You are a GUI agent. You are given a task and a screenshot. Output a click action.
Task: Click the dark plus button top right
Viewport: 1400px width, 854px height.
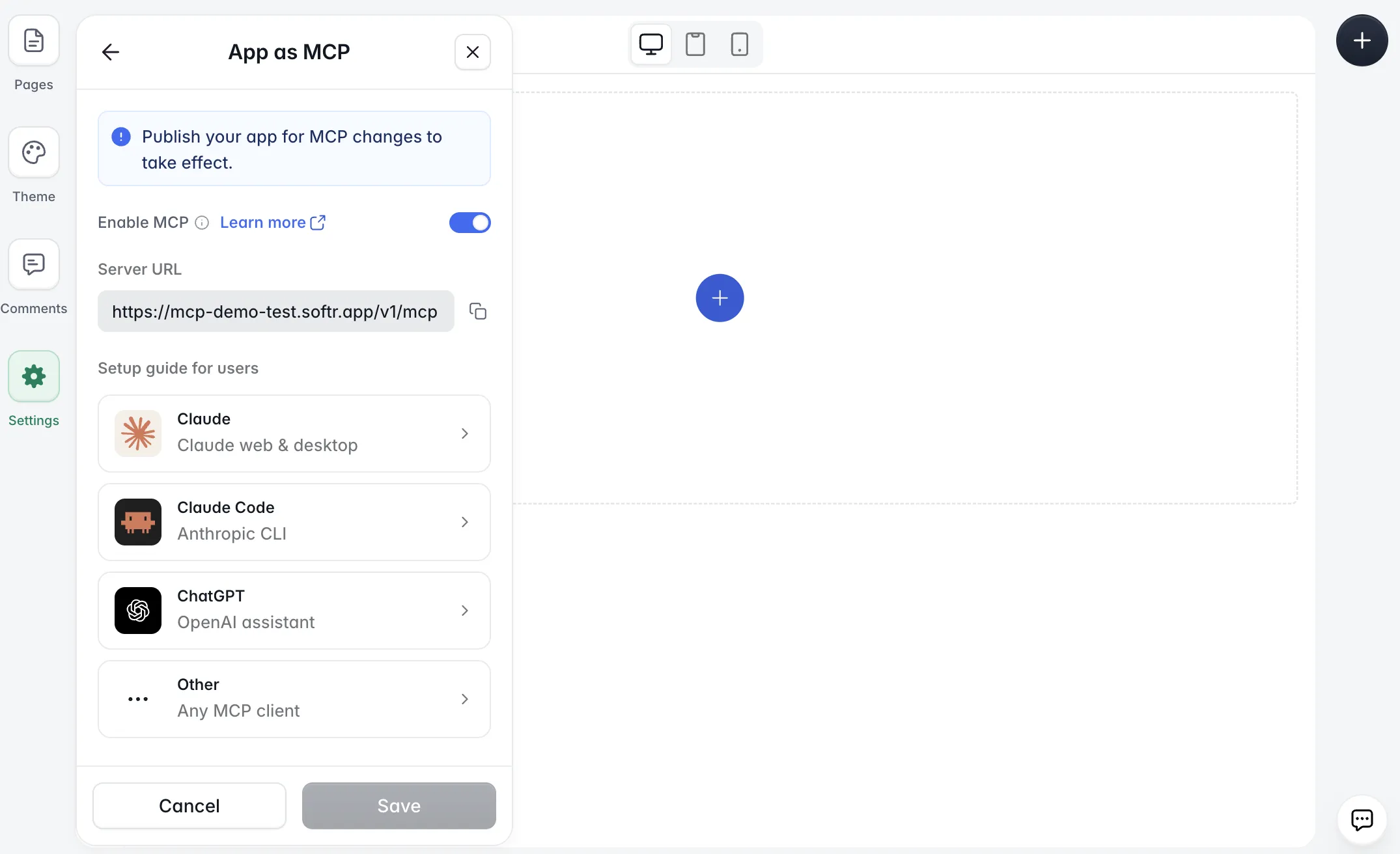1362,40
